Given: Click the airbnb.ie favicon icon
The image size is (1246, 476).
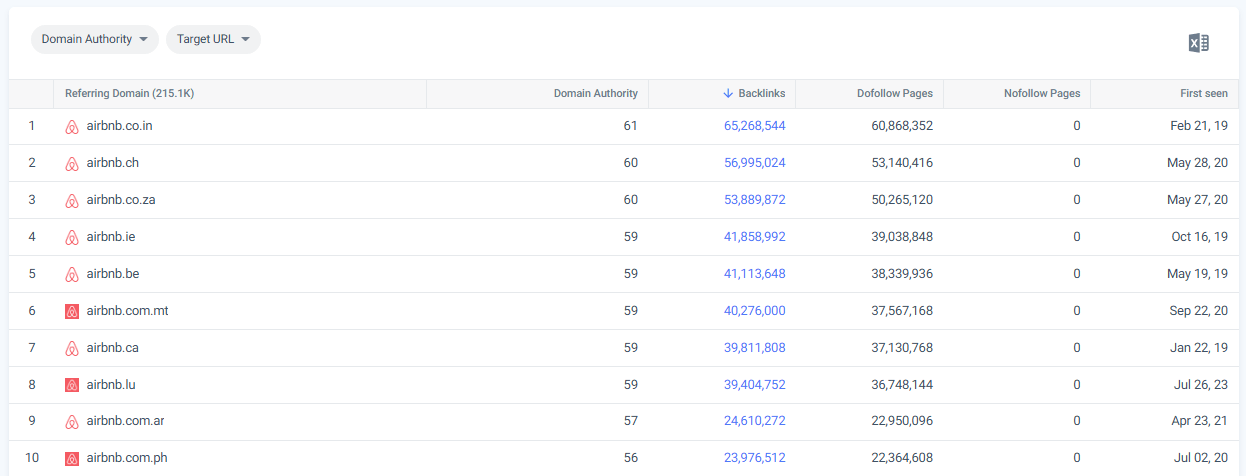Looking at the screenshot, I should [72, 238].
